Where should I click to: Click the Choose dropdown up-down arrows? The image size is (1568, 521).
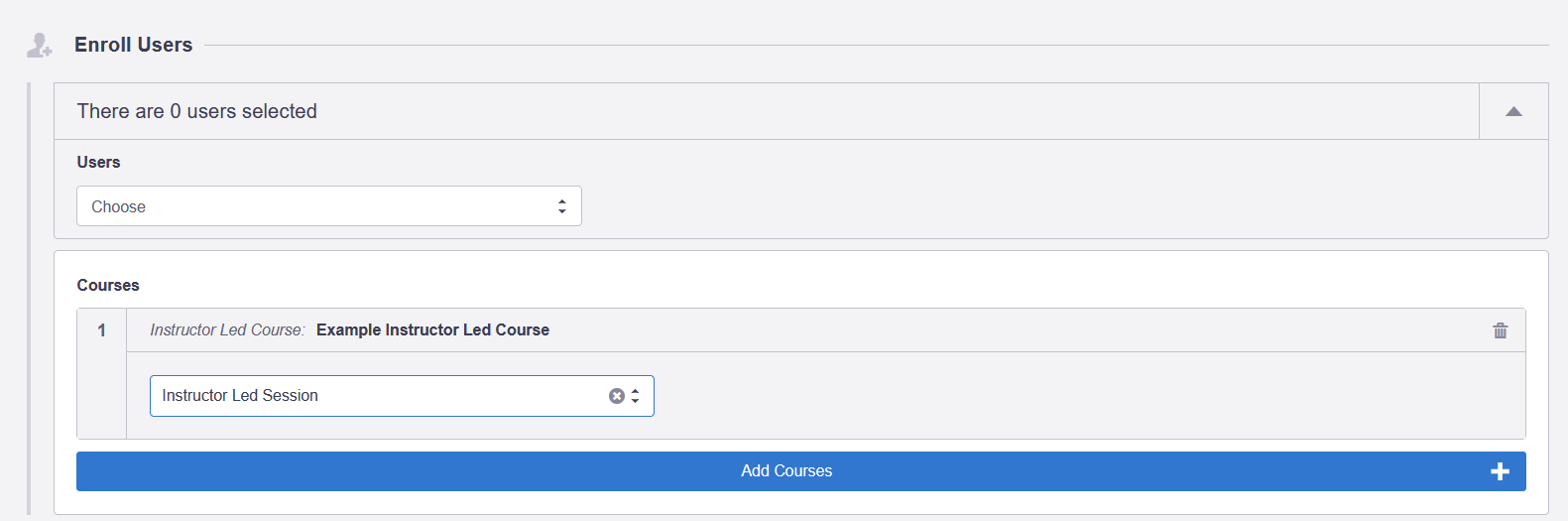tap(562, 206)
